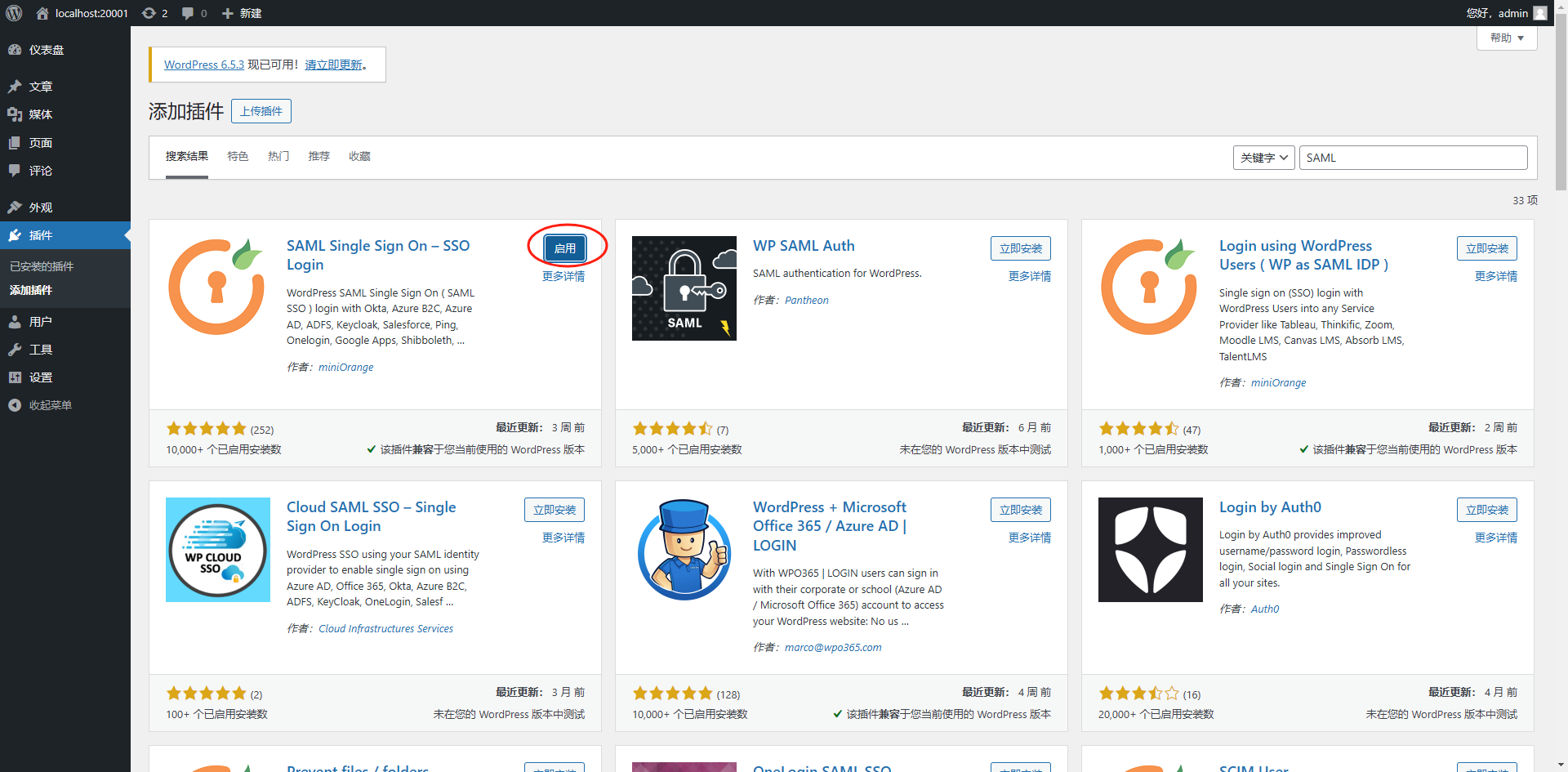Open 更多详情 for Login by Auth0
Viewport: 1568px width, 772px height.
[1495, 538]
